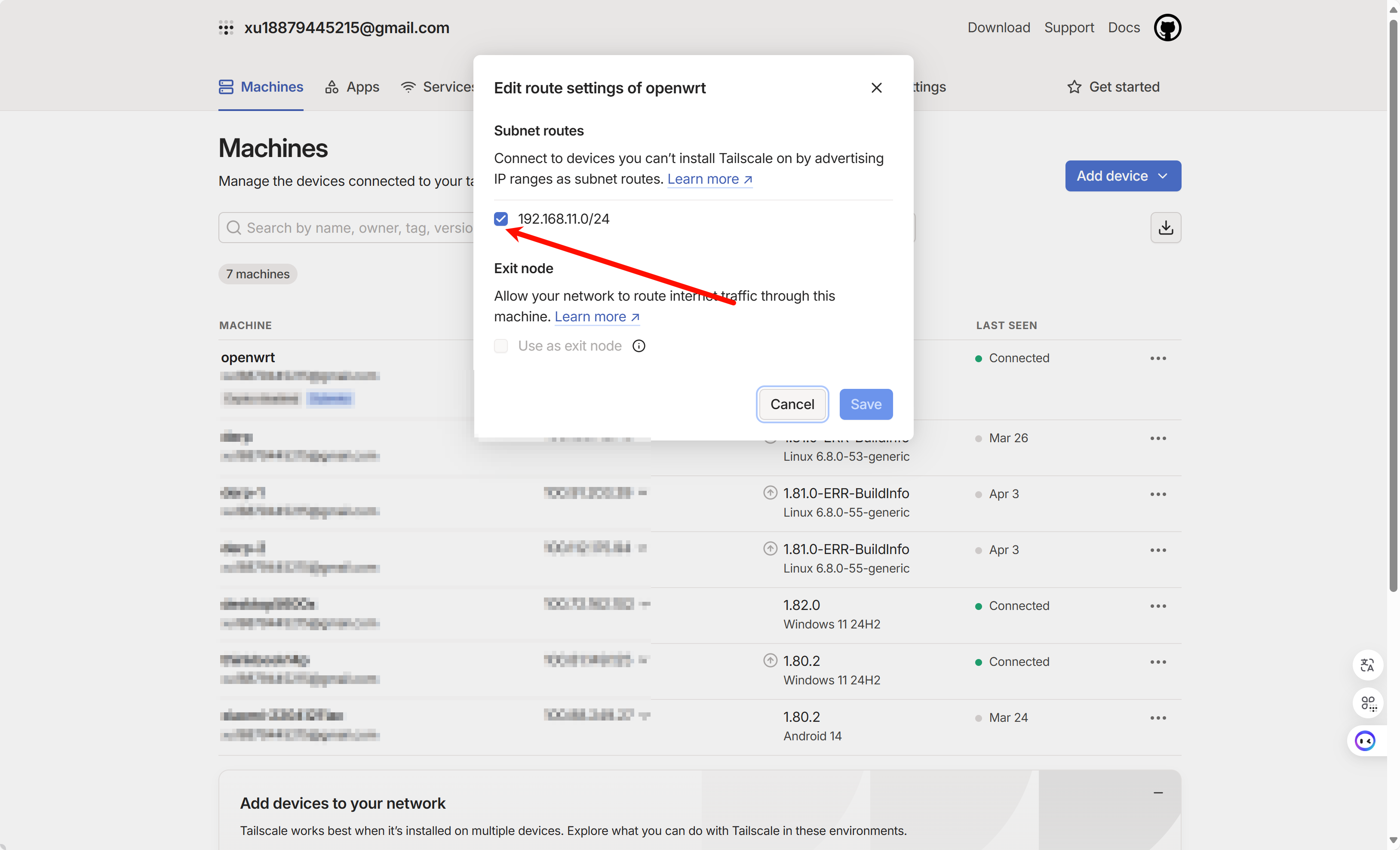Click the 7 machines count badge
Image resolution: width=1400 pixels, height=850 pixels.
[258, 274]
